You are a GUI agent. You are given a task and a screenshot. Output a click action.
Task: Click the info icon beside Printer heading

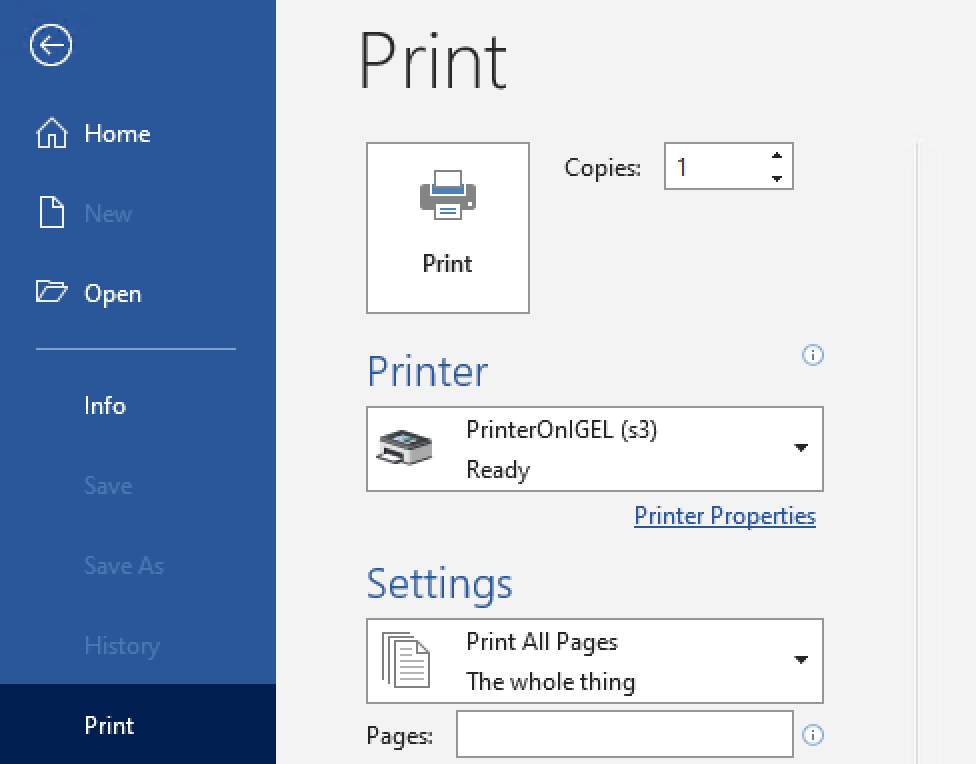pyautogui.click(x=813, y=355)
